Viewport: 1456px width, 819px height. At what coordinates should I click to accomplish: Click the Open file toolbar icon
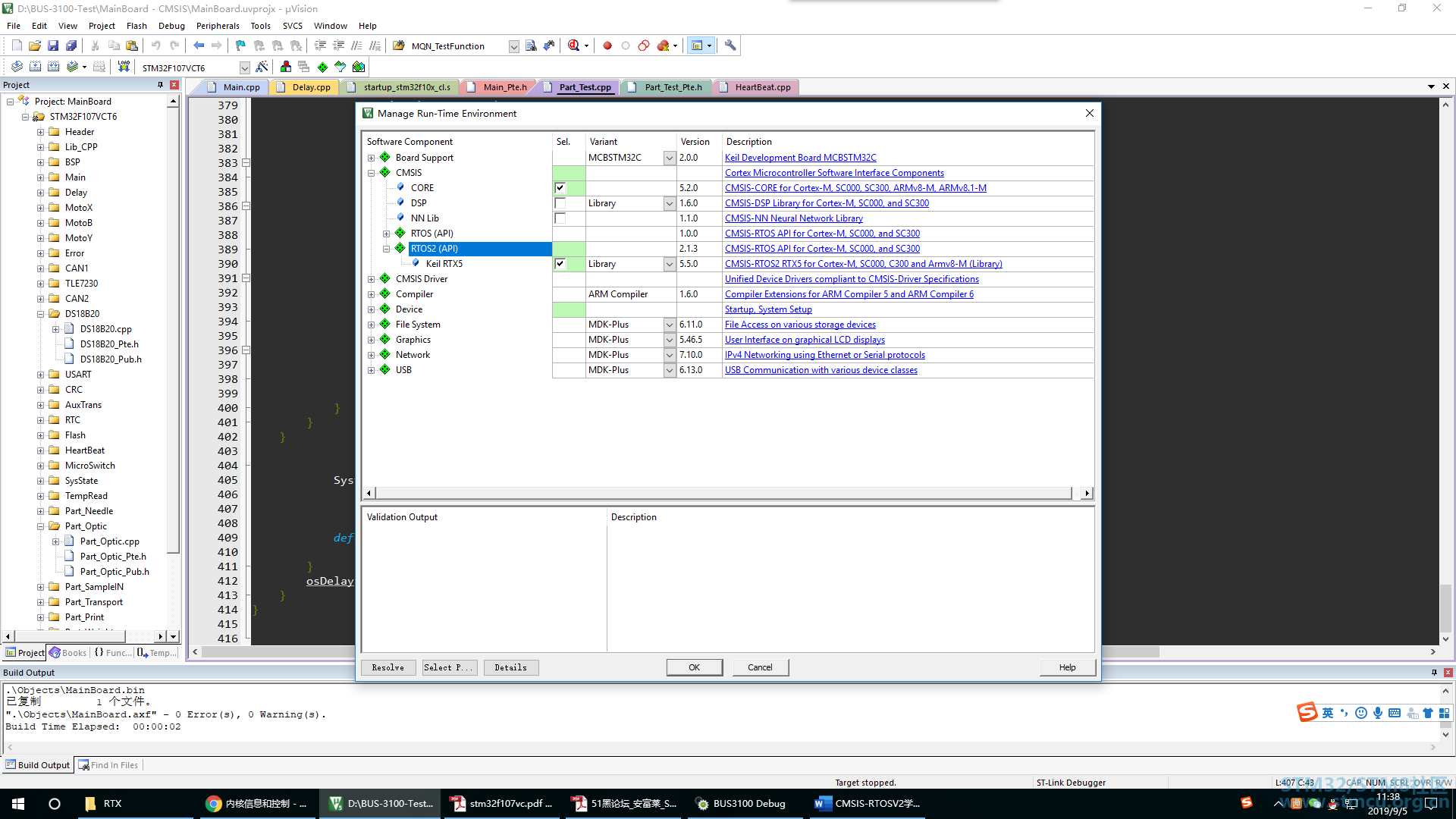tap(35, 45)
